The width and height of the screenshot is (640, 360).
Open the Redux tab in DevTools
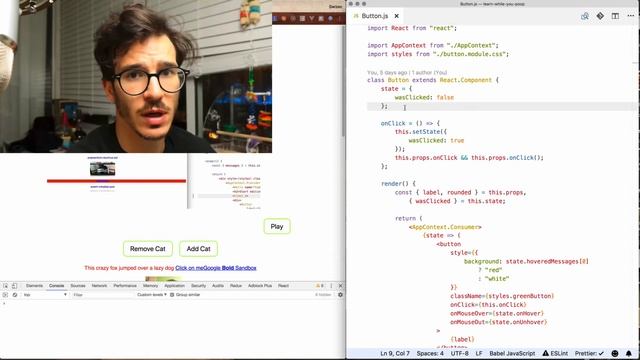[x=236, y=286]
